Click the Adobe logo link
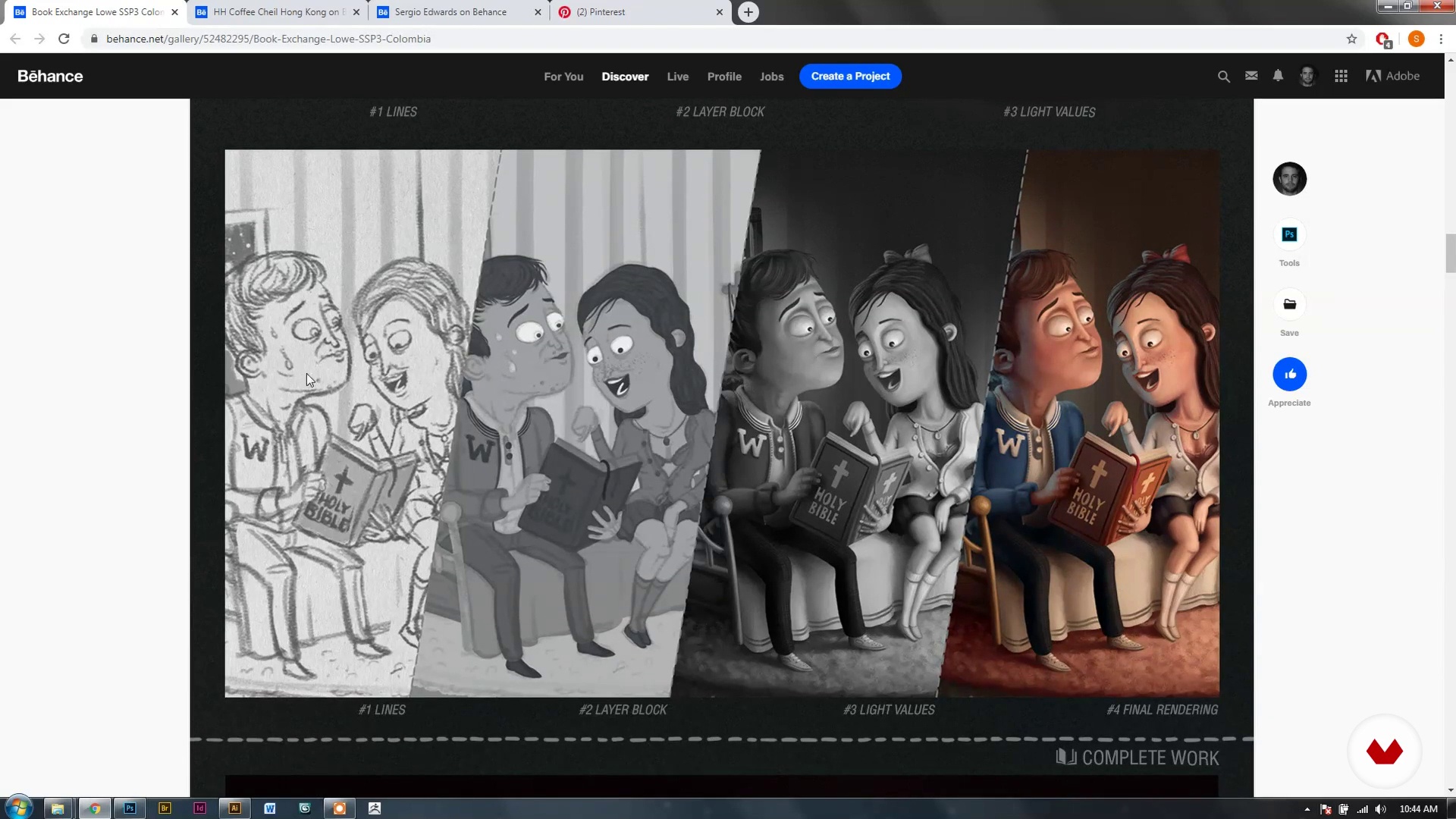Screen dimensions: 1456x819 pos(1392,76)
